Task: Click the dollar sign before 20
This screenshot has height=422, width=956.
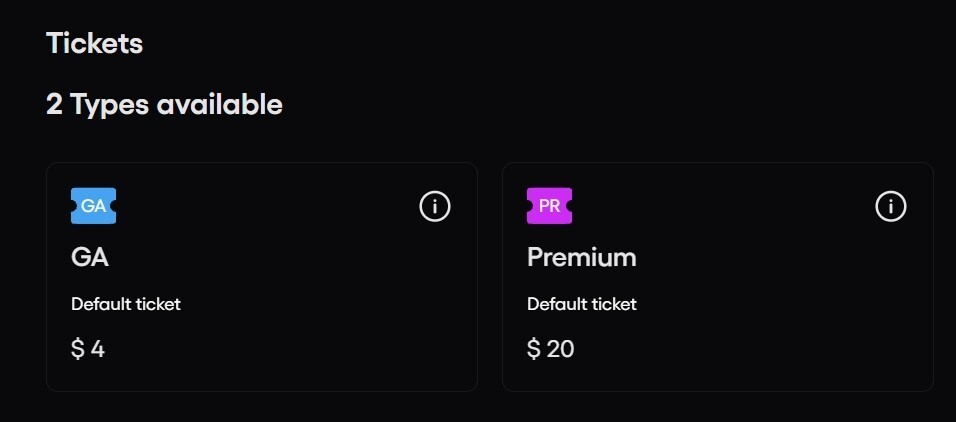Action: 533,349
